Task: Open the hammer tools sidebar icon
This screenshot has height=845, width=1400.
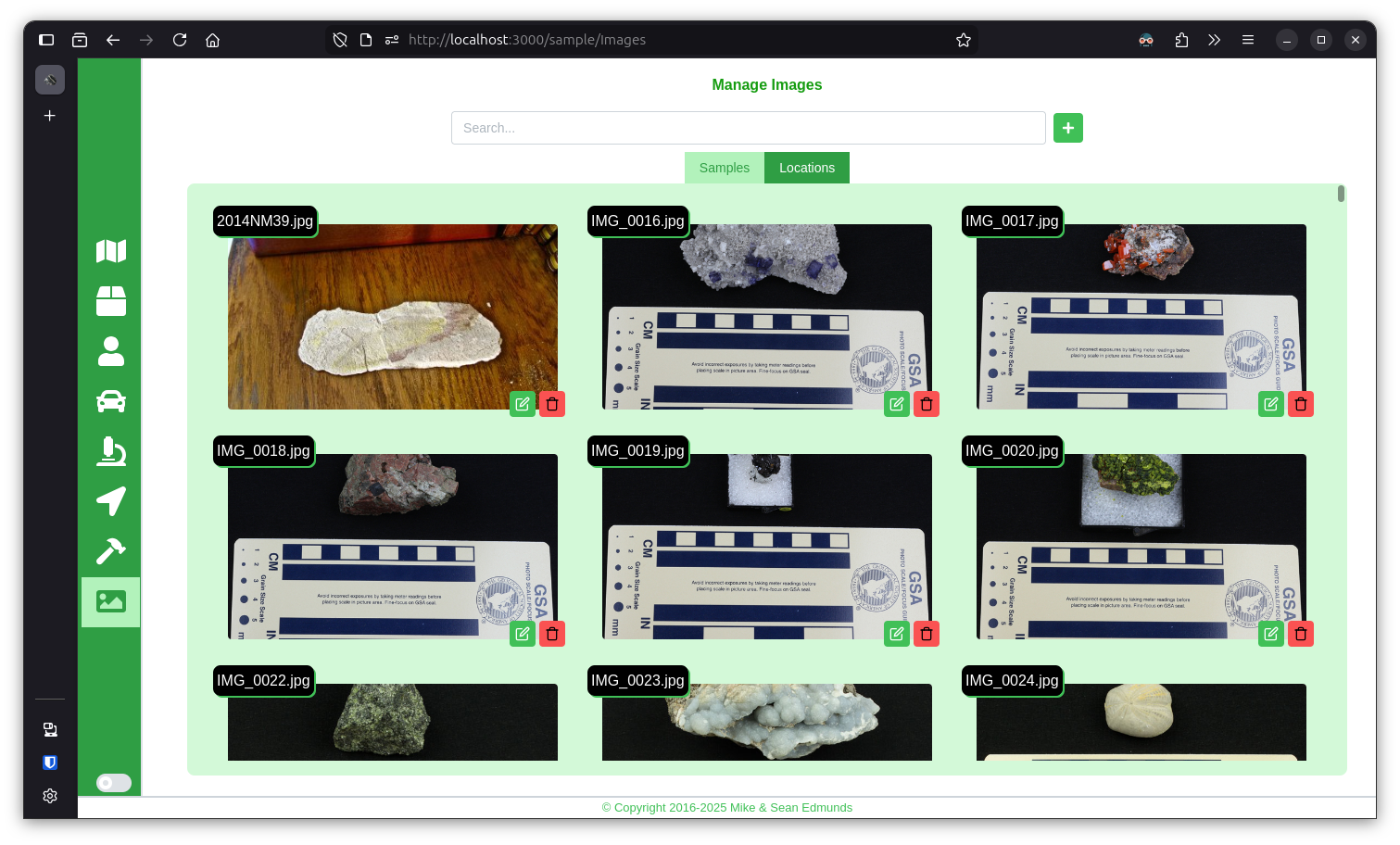Action: click(110, 551)
